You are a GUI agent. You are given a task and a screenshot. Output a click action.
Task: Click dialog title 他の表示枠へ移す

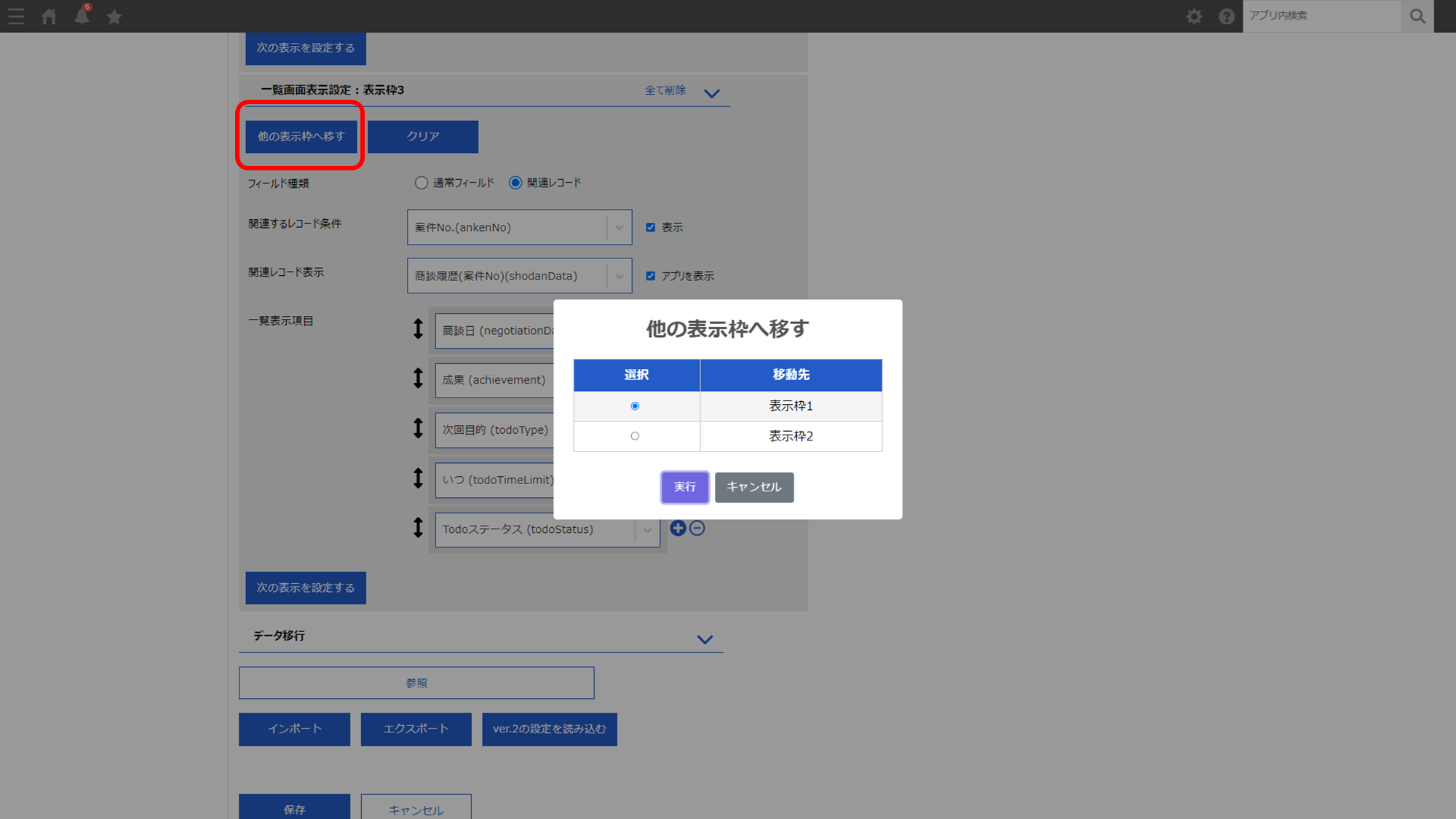(x=727, y=329)
